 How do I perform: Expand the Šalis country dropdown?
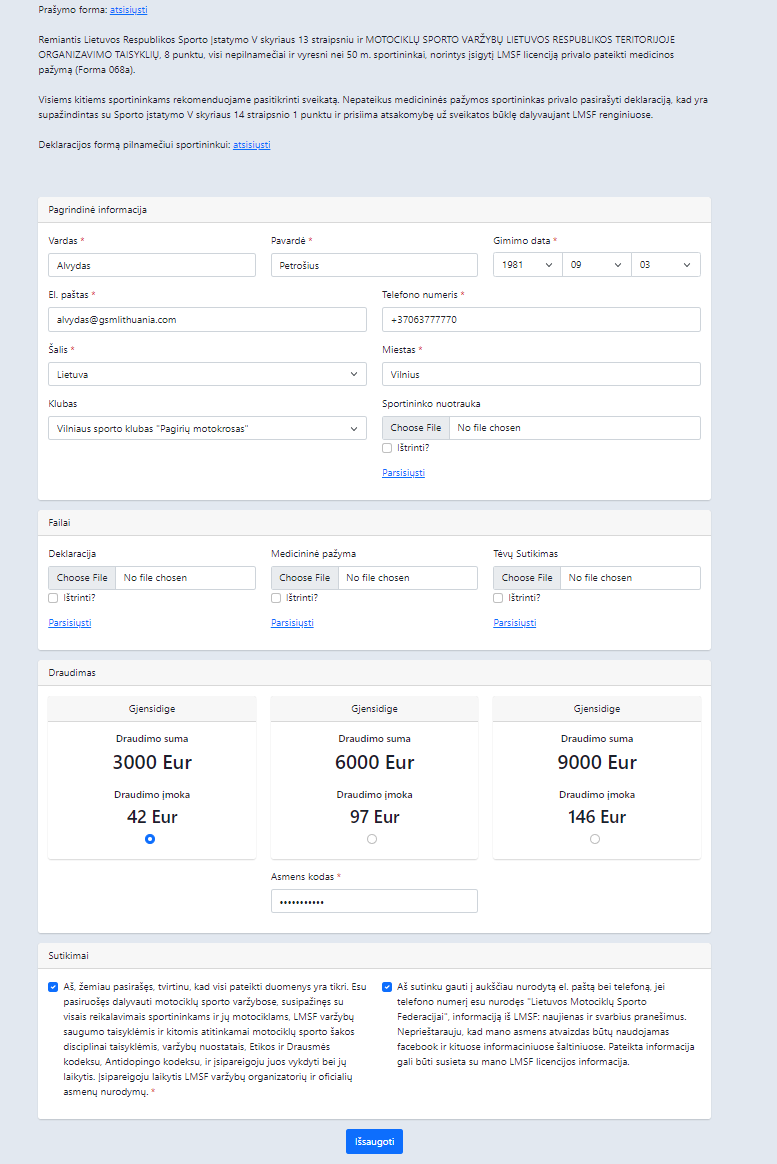tap(207, 374)
